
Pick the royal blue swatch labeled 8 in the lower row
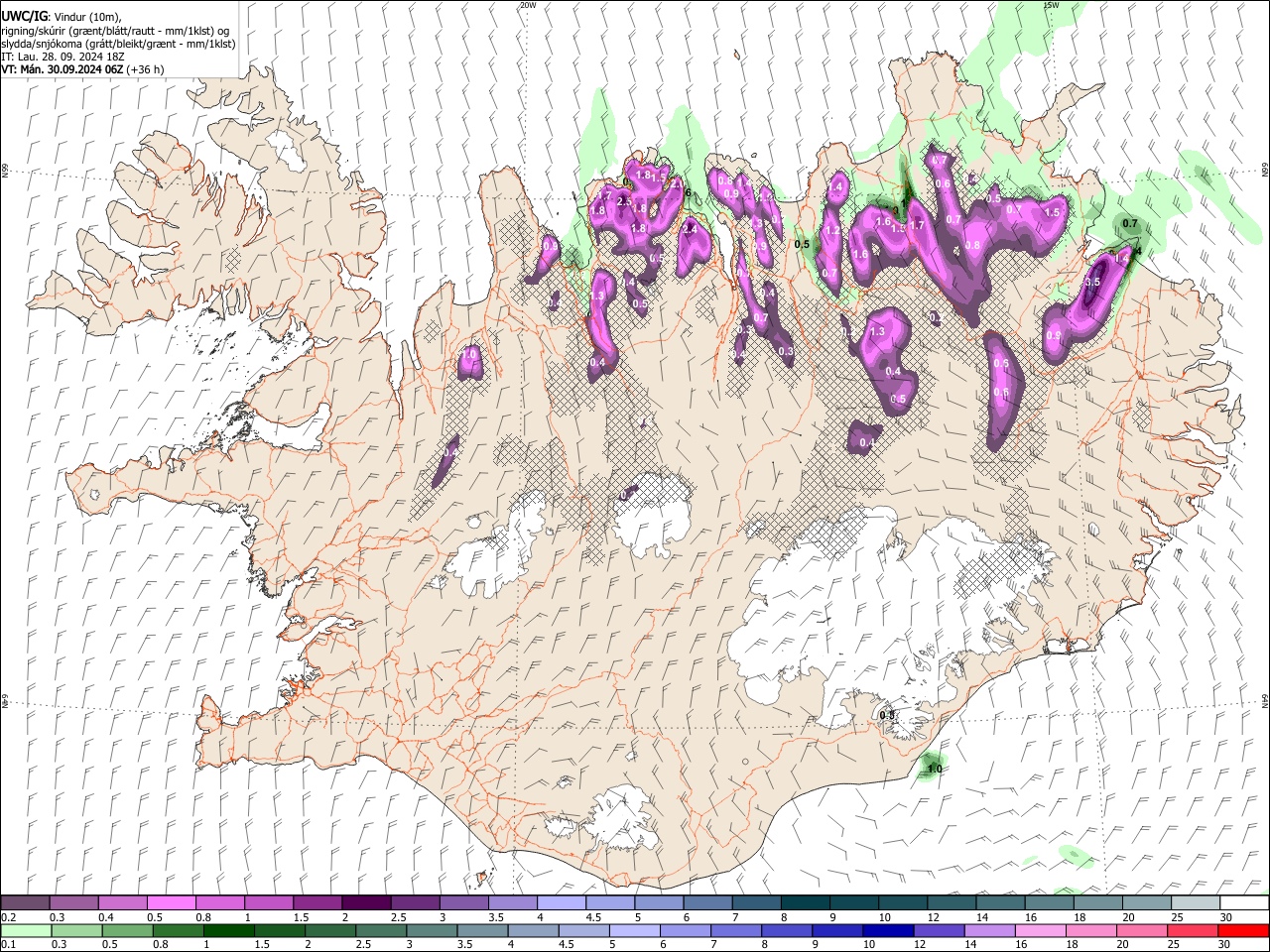click(x=787, y=931)
